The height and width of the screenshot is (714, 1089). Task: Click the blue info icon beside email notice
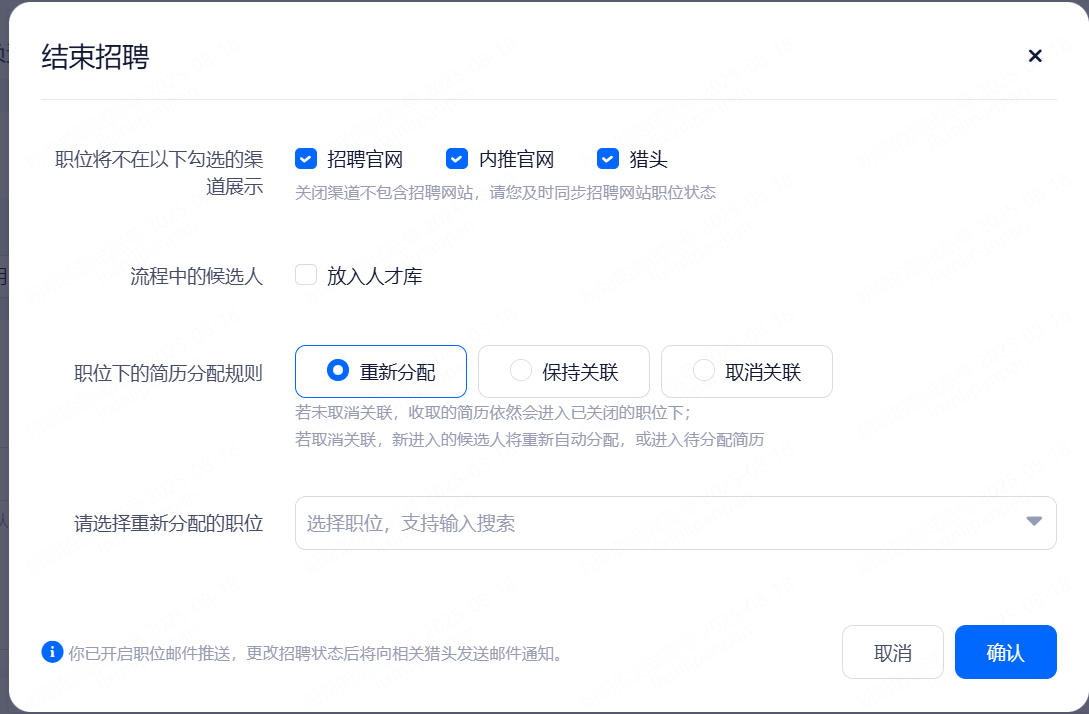coord(52,652)
